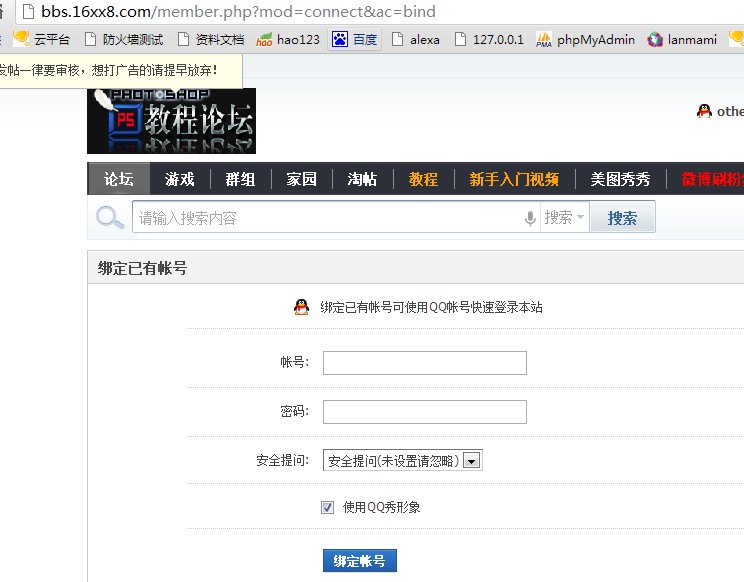Click the 绑定帐号 button
The image size is (744, 582).
coord(360,561)
